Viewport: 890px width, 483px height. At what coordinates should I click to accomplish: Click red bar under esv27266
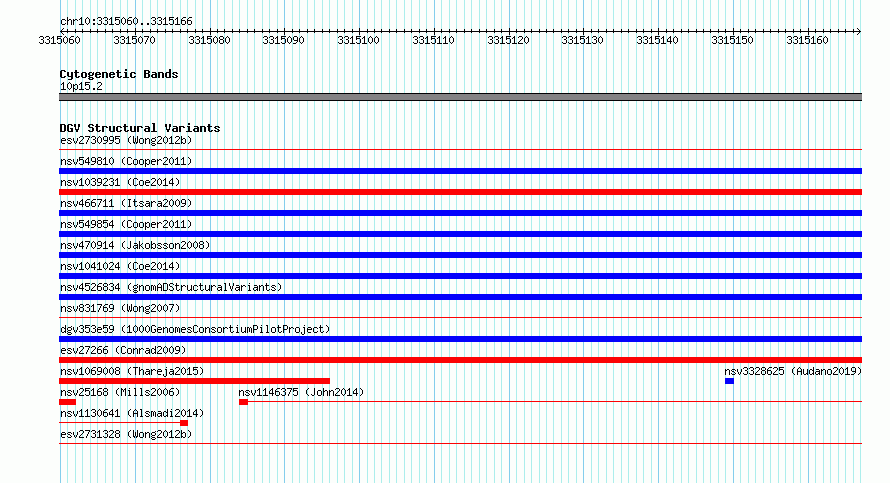coord(460,360)
